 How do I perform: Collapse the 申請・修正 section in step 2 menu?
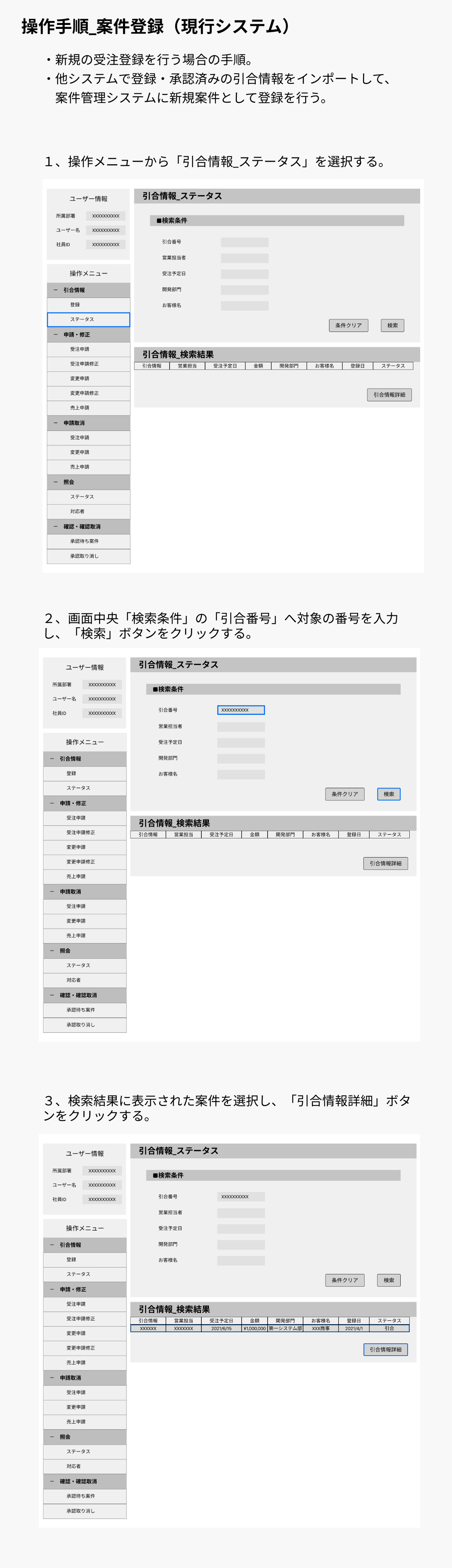point(52,803)
